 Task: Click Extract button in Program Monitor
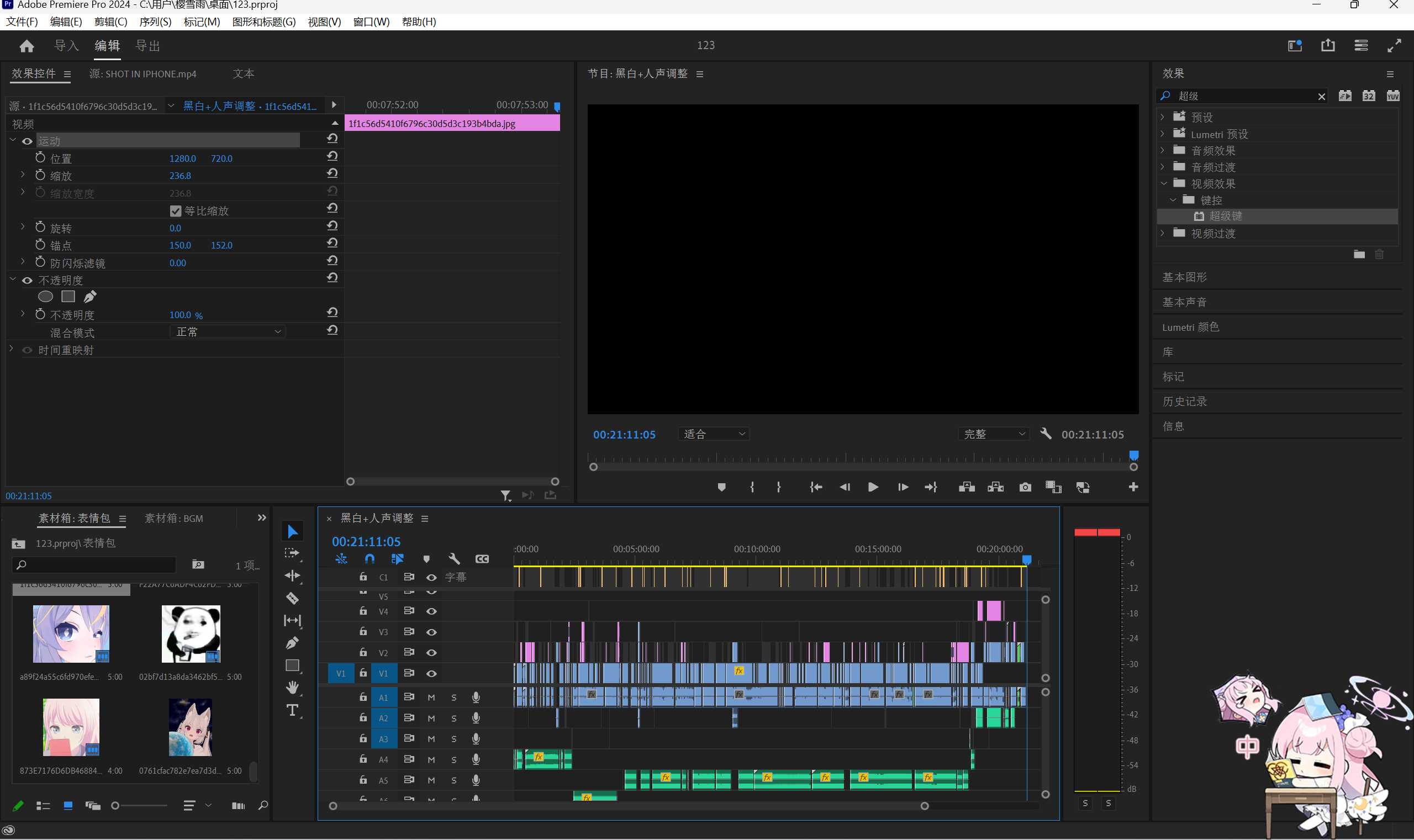pyautogui.click(x=996, y=487)
